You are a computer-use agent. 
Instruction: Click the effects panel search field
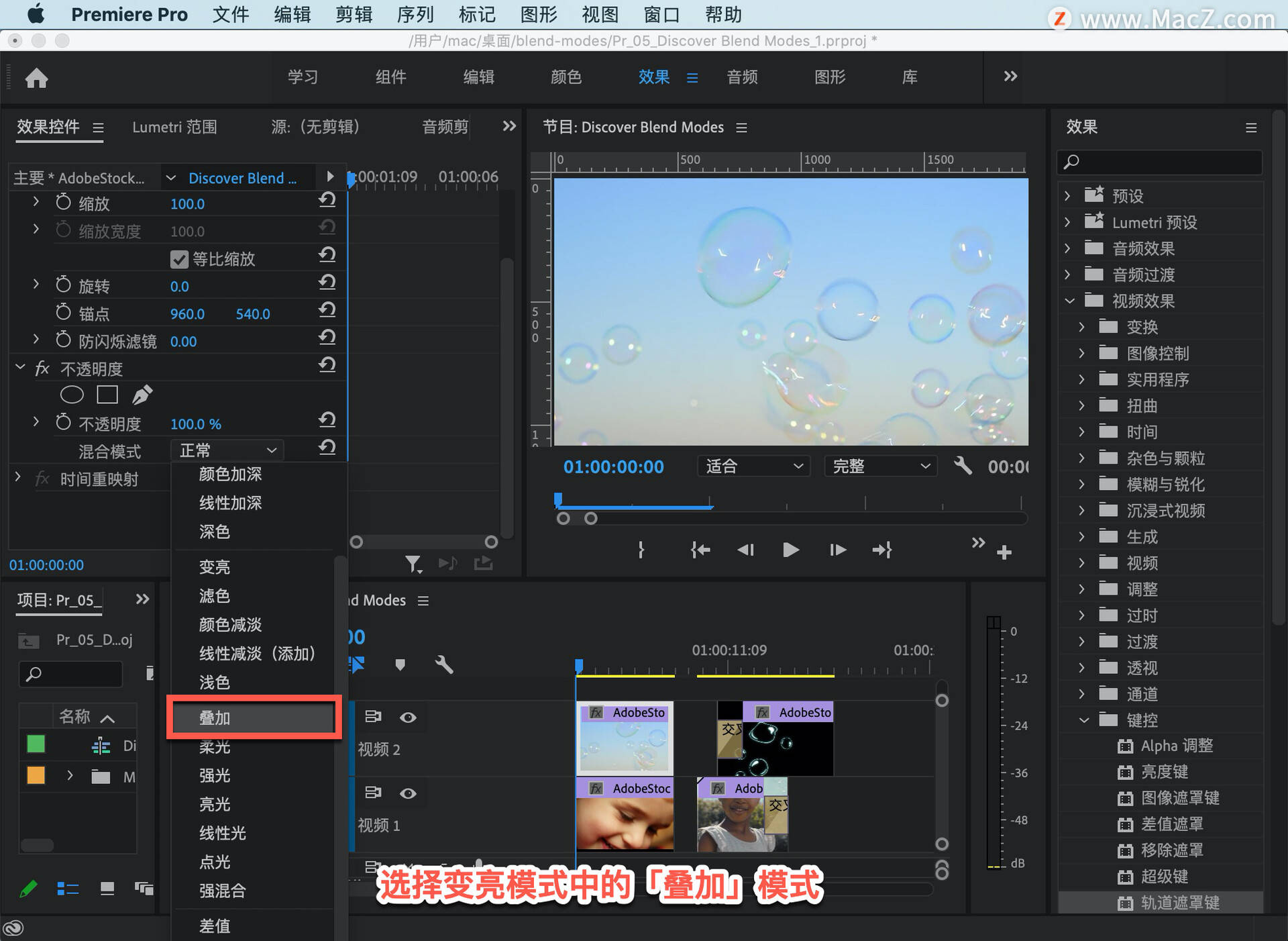pyautogui.click(x=1160, y=162)
